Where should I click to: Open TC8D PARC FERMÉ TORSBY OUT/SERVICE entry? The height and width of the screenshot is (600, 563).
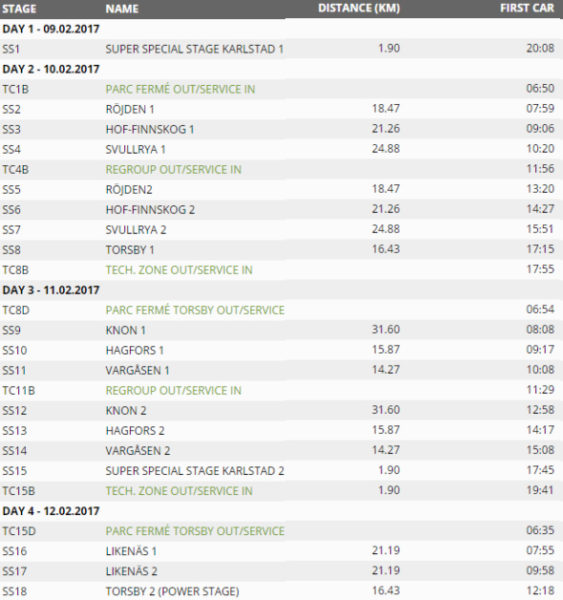point(195,310)
